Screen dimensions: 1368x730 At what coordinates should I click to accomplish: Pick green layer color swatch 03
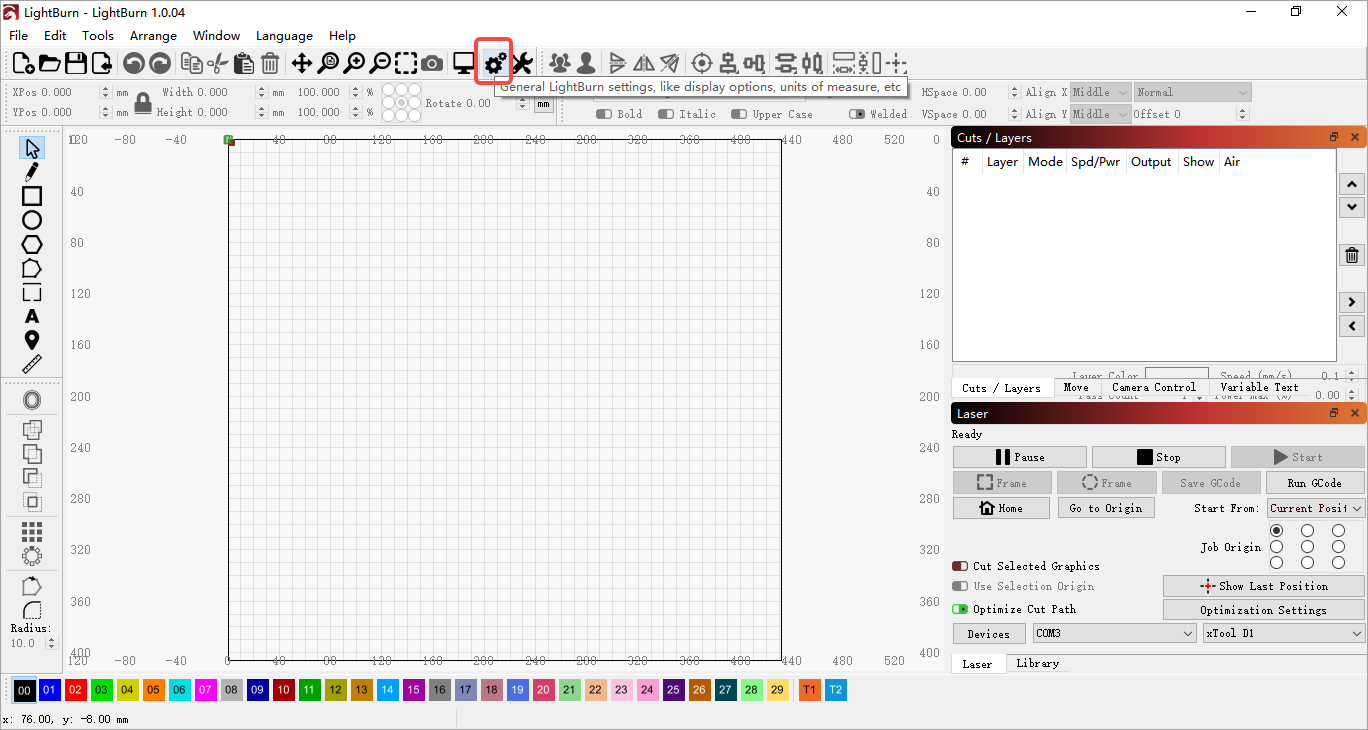tap(102, 690)
